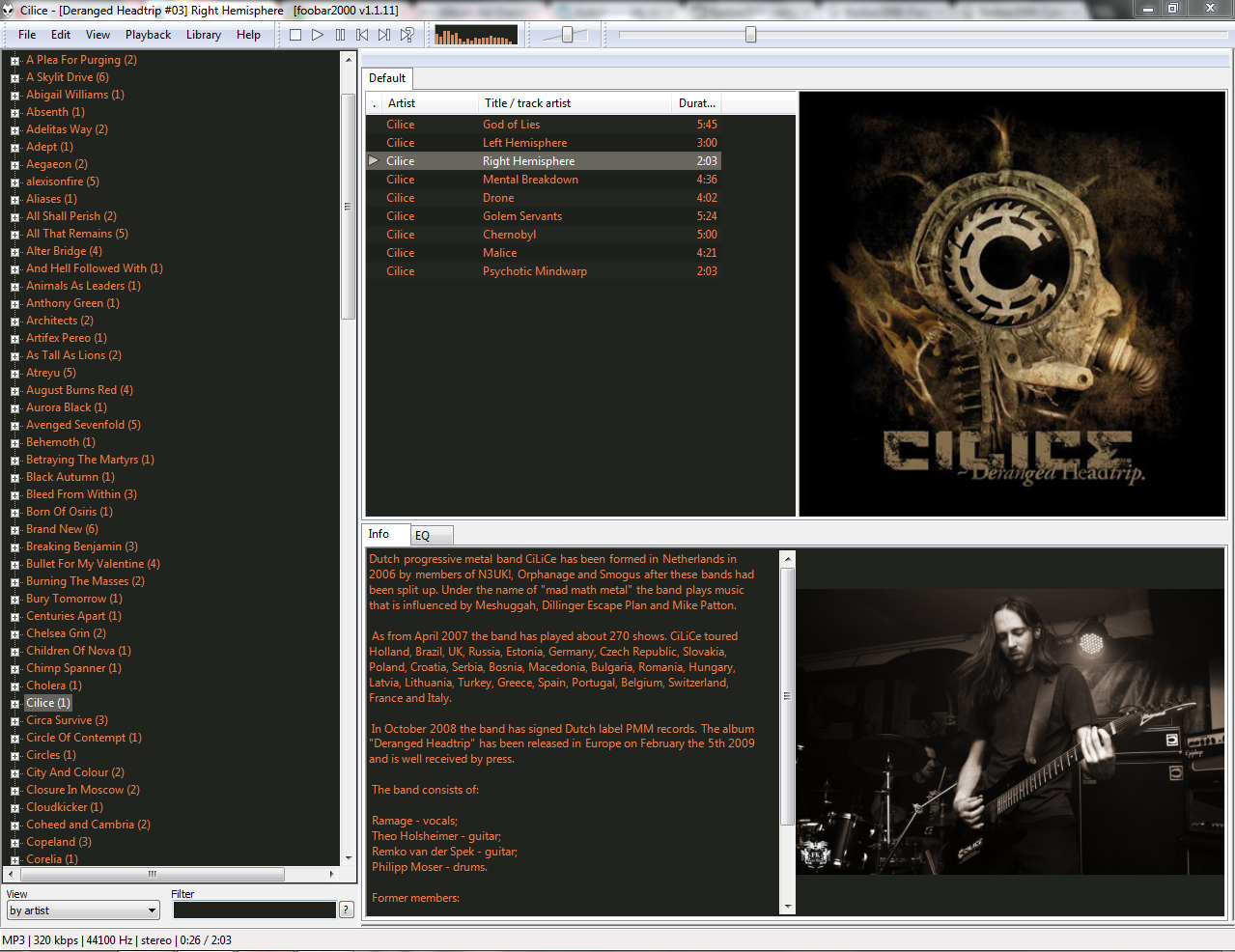Select the God of Lies track

pyautogui.click(x=543, y=125)
